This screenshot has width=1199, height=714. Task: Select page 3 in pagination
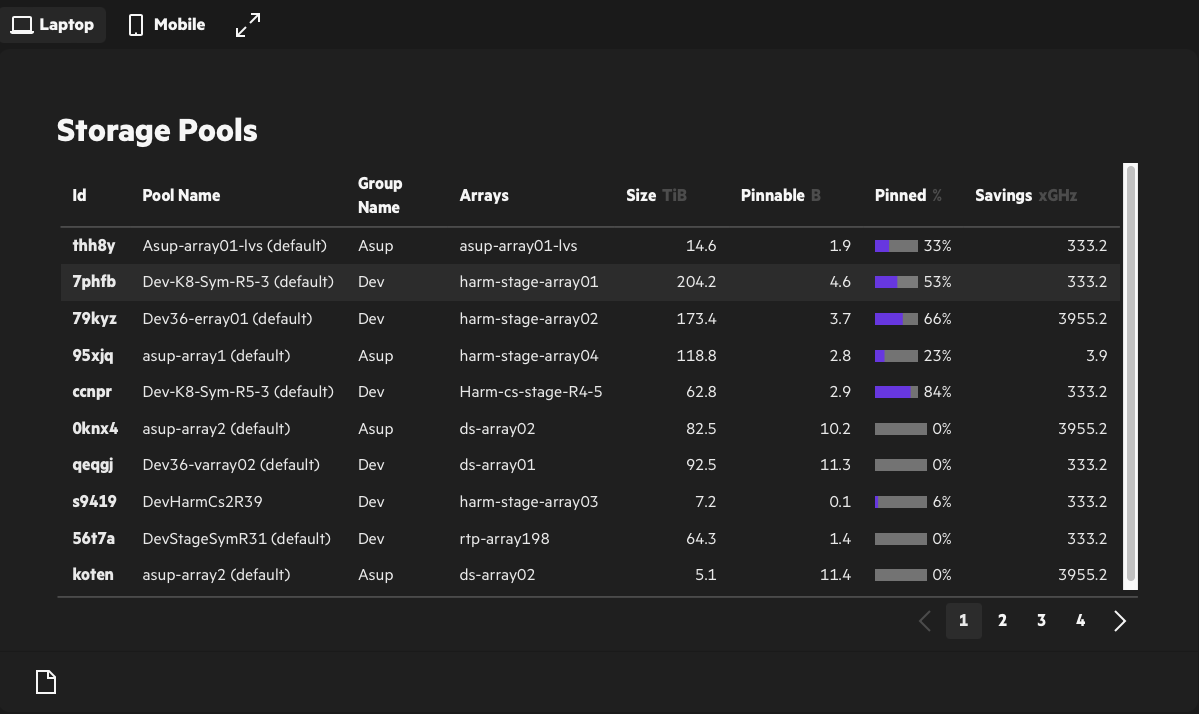1041,621
